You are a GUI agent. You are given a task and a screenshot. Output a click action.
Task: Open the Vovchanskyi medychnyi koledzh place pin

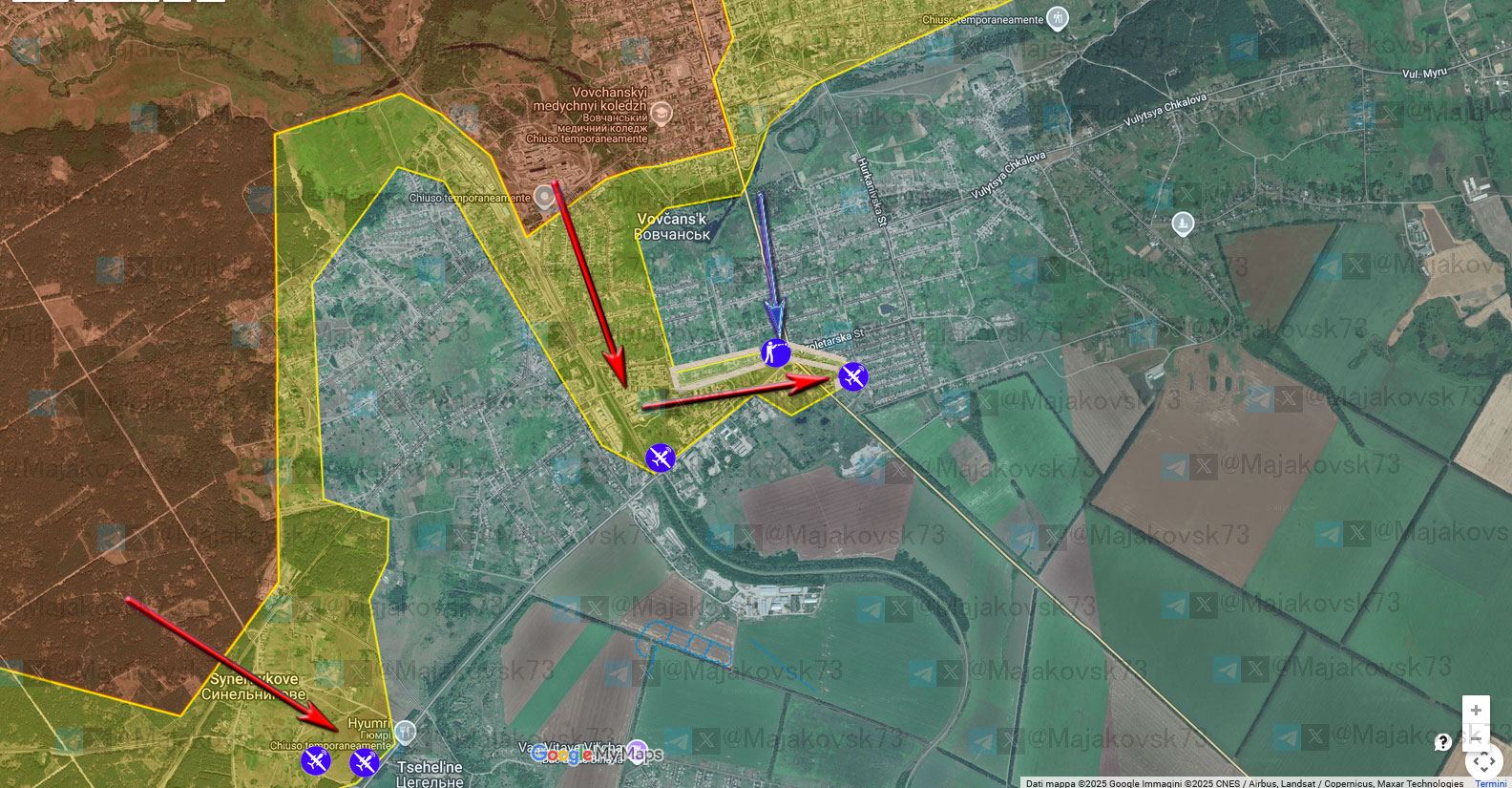point(661,114)
